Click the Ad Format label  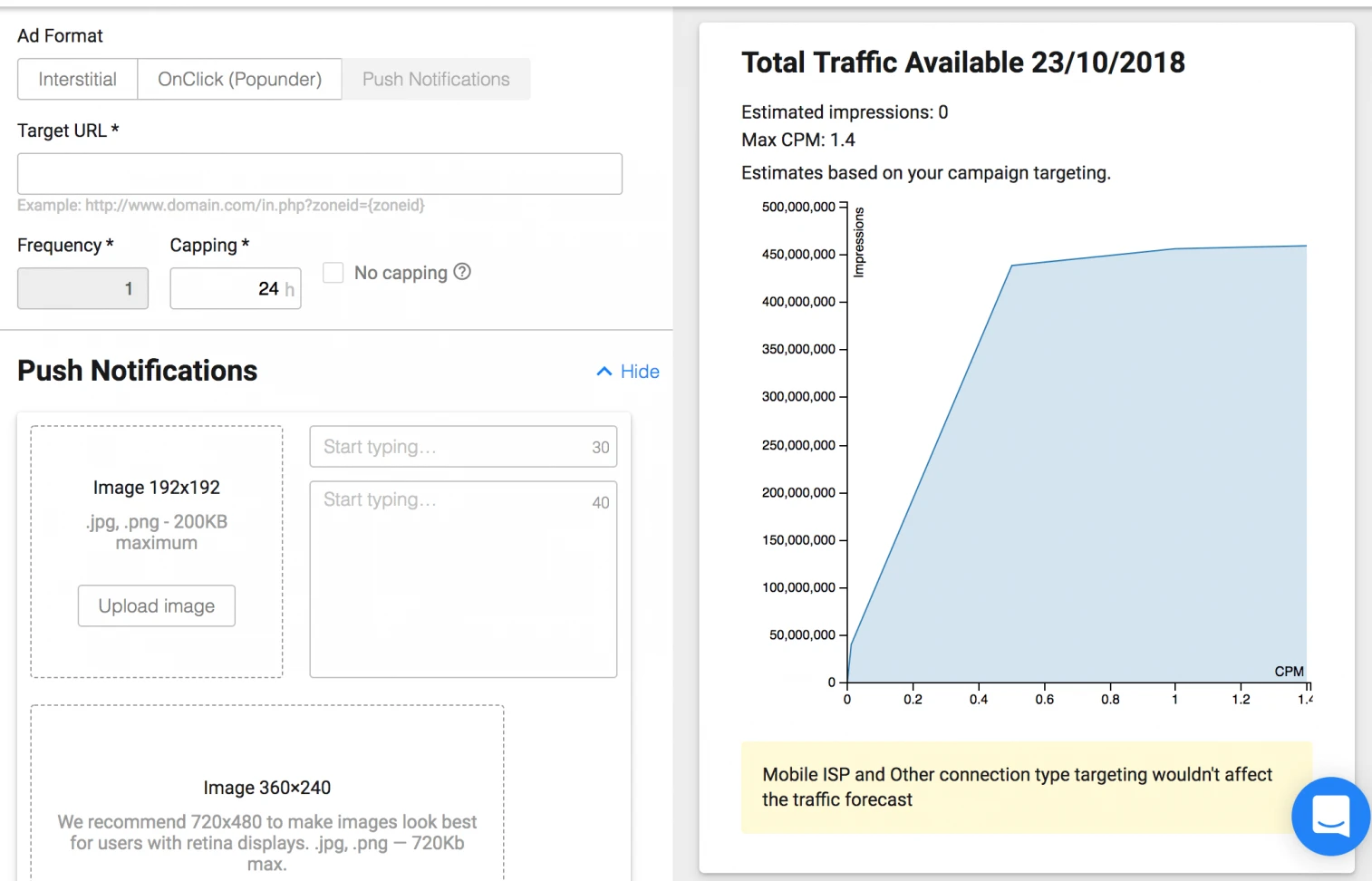tap(60, 35)
